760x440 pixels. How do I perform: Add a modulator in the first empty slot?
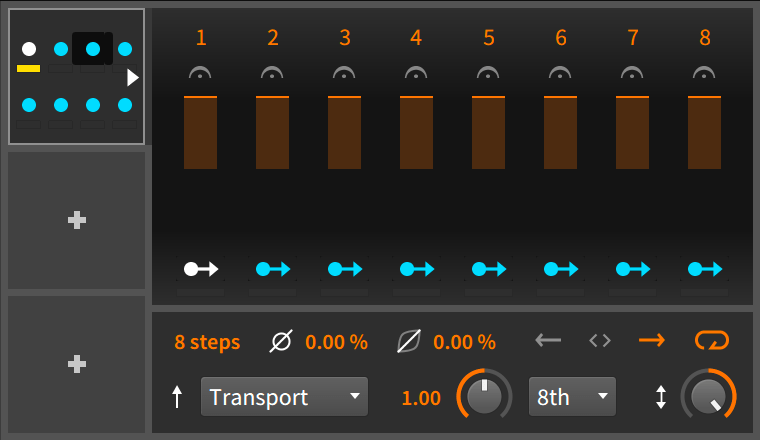77,221
